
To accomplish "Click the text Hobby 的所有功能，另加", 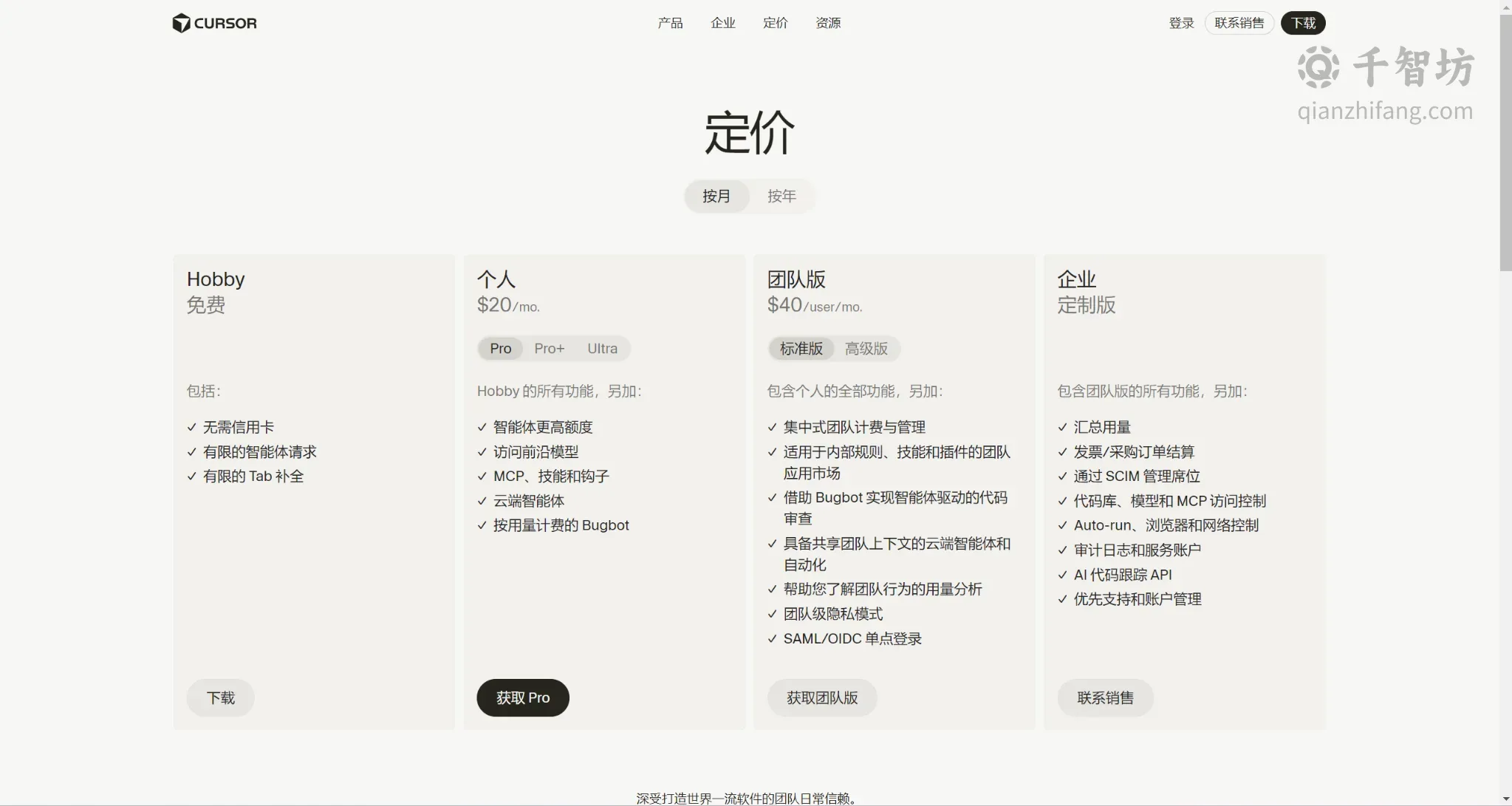I will click(x=559, y=392).
